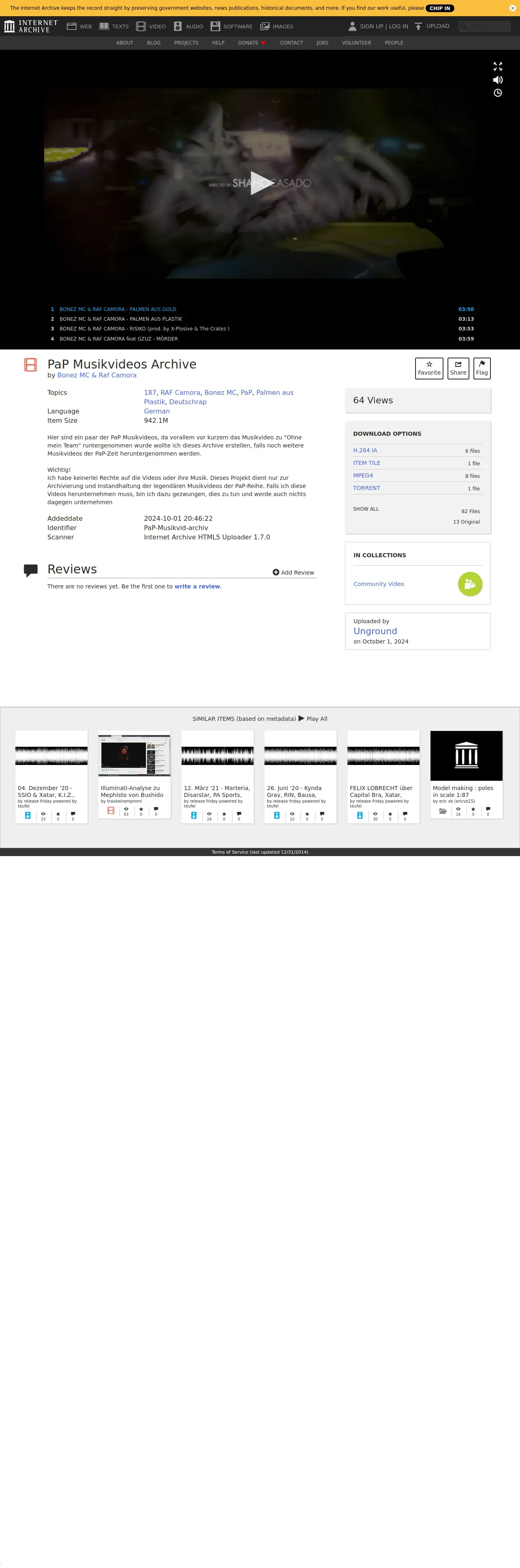Viewport: 520px width, 1568px height.
Task: Flag this item
Action: point(482,368)
